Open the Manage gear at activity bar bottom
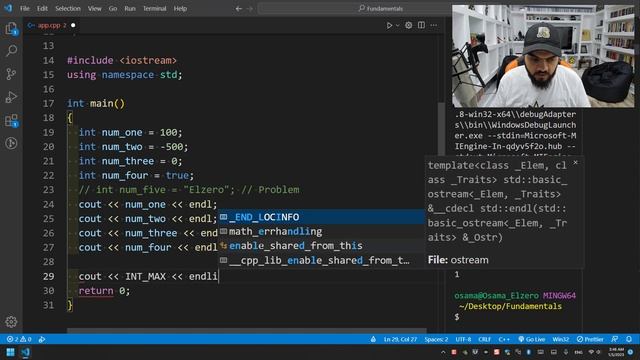 pos(11,322)
